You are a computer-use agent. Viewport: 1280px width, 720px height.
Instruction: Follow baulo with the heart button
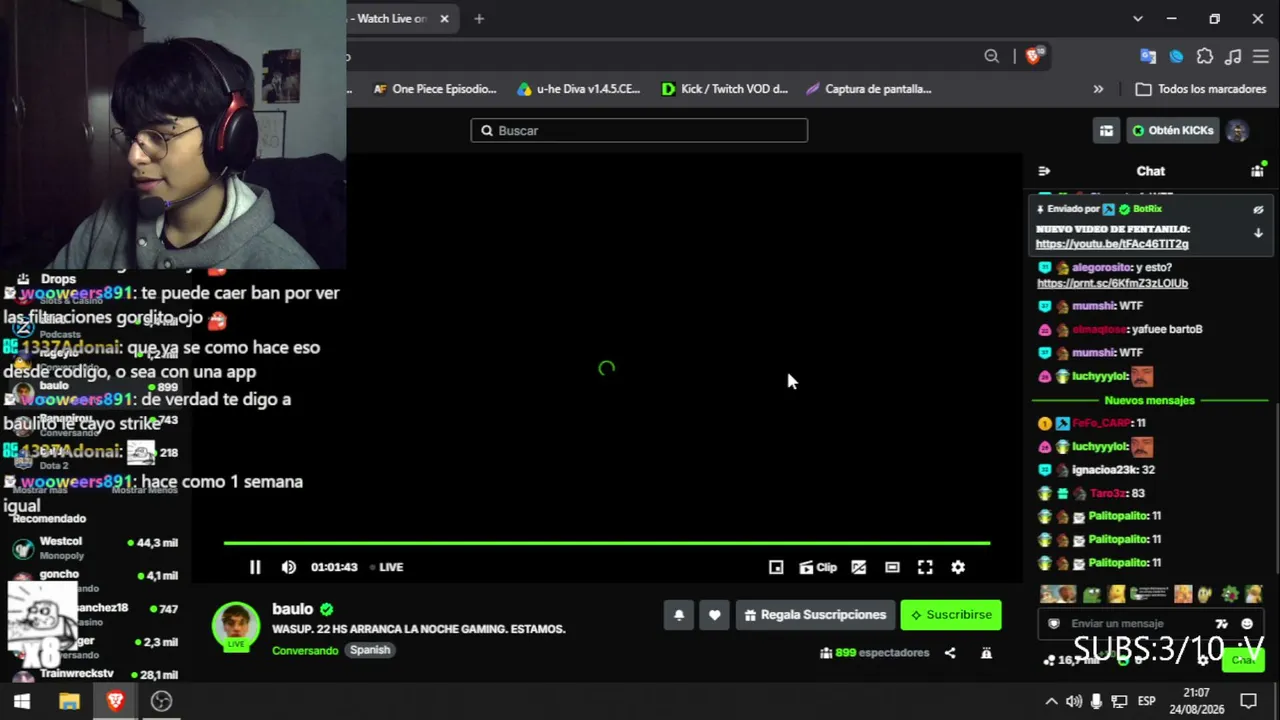point(714,615)
